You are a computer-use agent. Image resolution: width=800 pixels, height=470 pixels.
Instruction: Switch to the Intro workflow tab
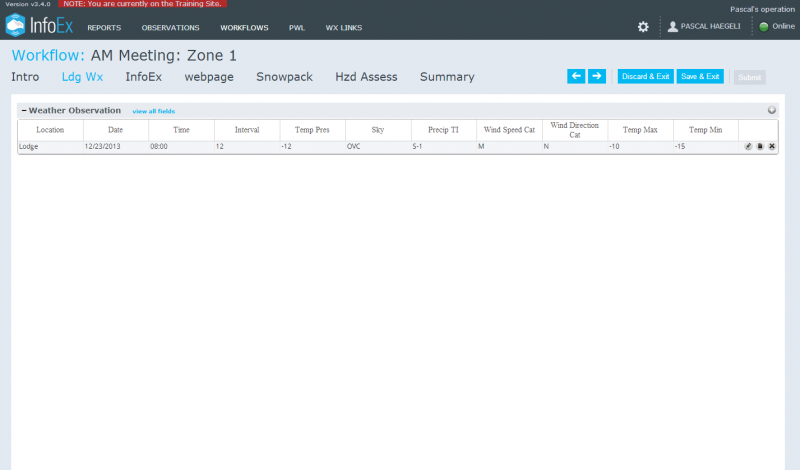[x=25, y=77]
